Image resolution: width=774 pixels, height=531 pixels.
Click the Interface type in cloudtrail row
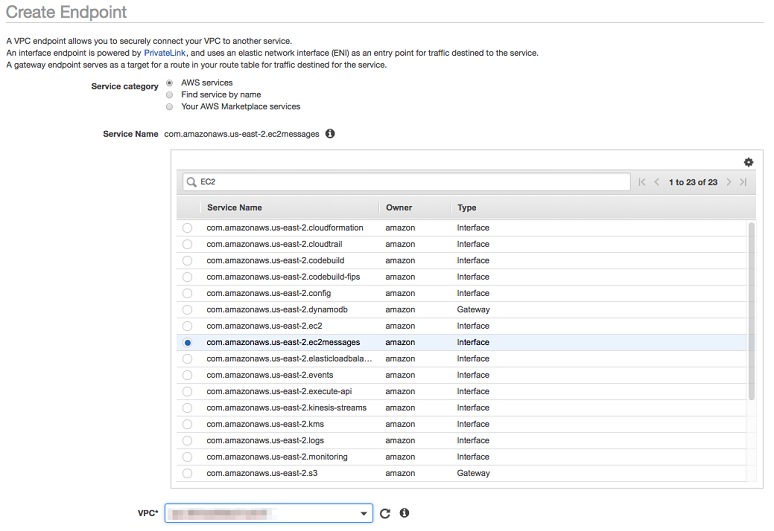click(x=473, y=244)
